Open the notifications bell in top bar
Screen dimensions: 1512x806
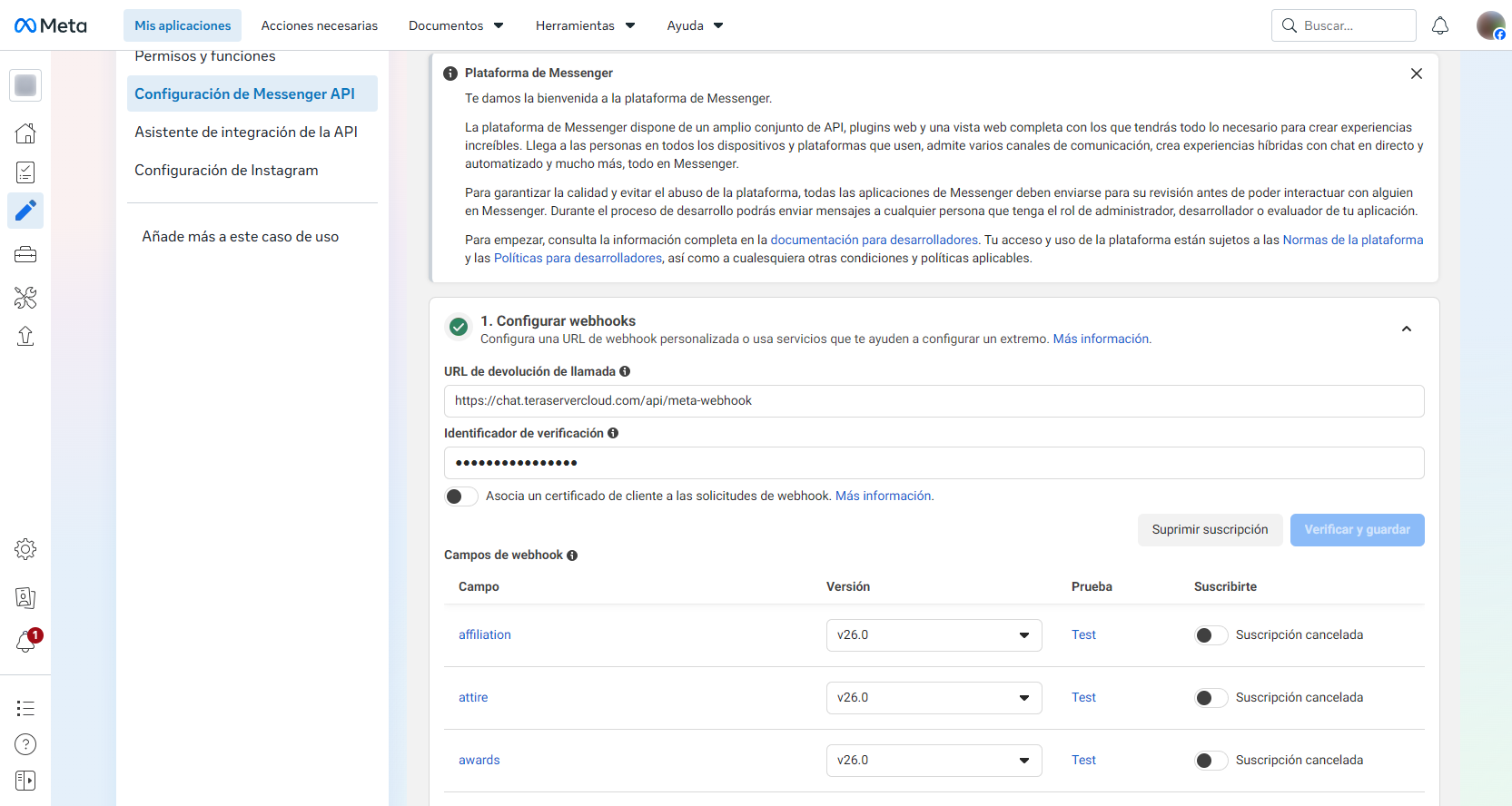pyautogui.click(x=1440, y=25)
